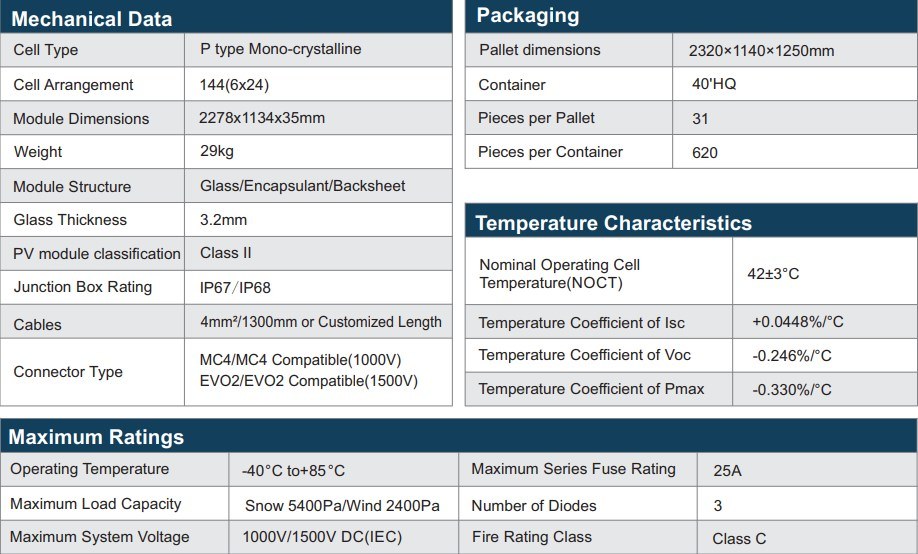Select the NOCT value 42±3°C
The height and width of the screenshot is (554, 918).
click(775, 273)
